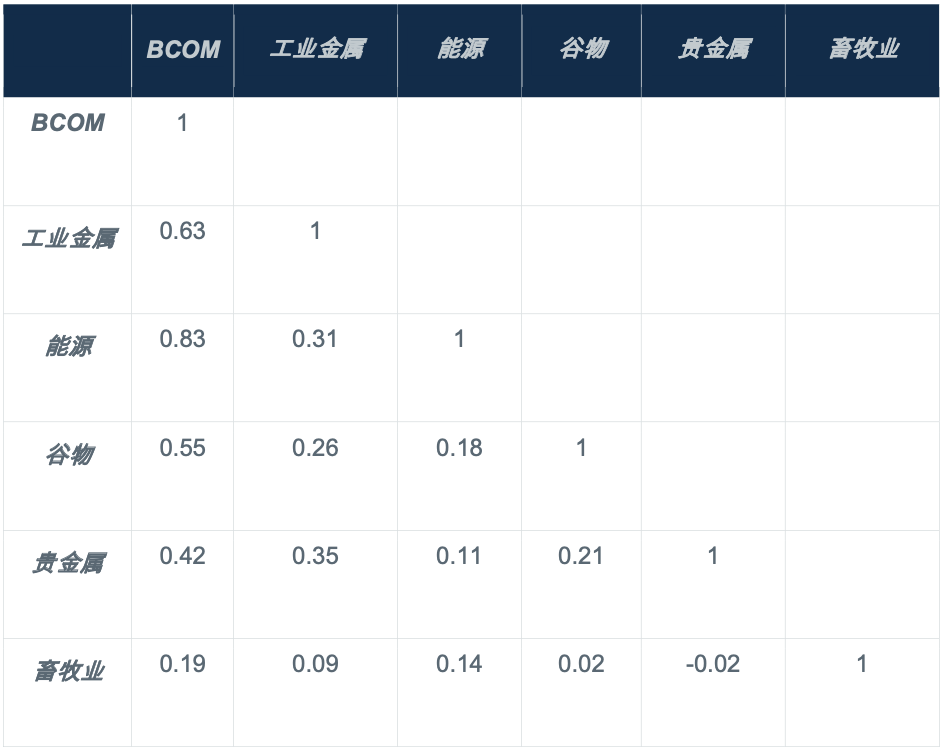Click the 贵金属 column header
946x752 pixels.
[713, 50]
